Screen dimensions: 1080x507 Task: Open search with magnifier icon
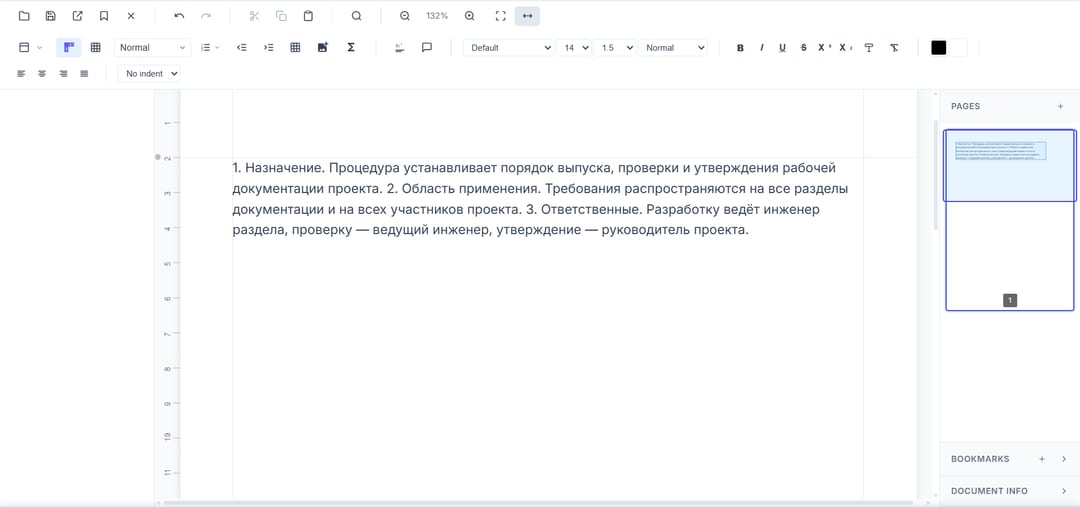[356, 16]
